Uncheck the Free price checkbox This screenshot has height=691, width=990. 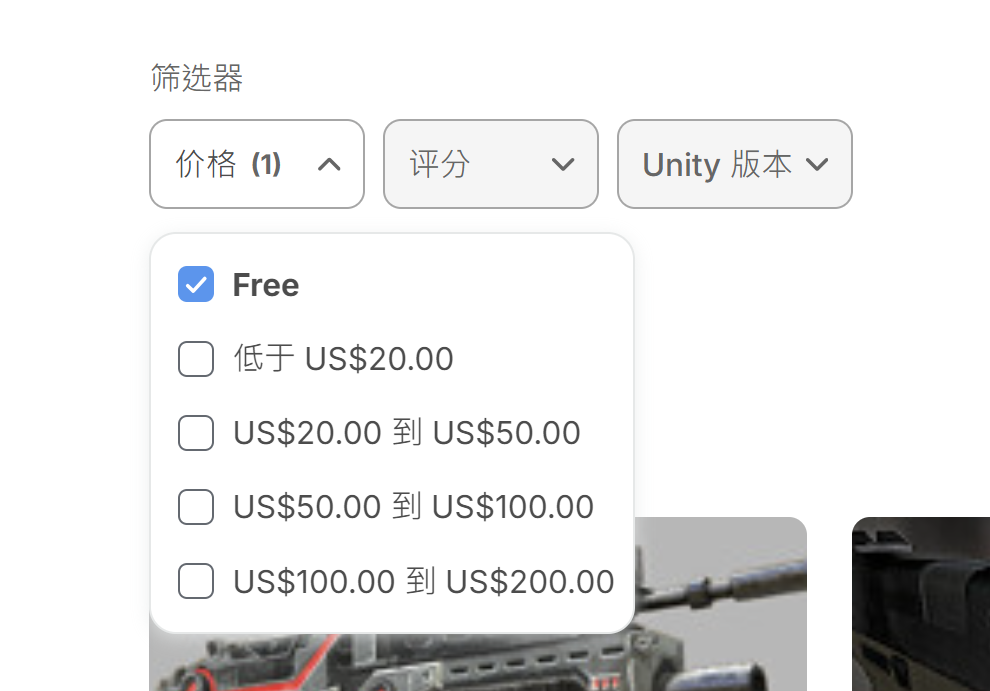196,284
